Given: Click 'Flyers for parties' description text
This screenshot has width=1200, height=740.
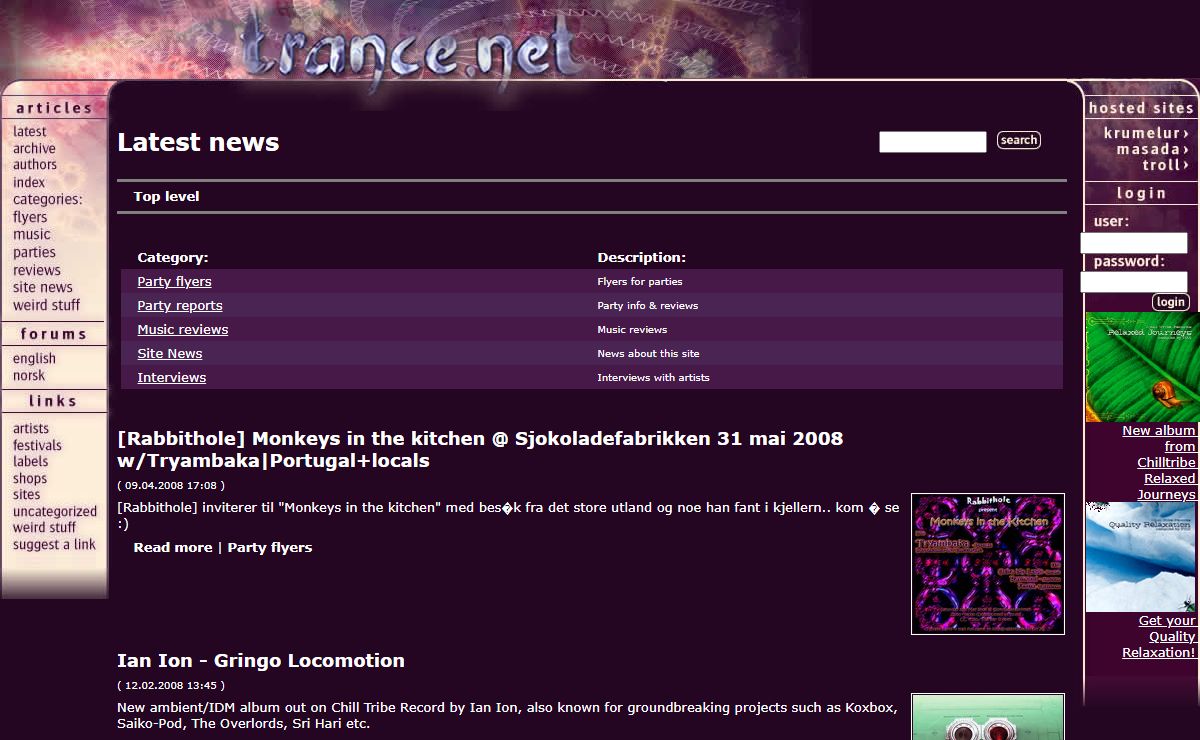Looking at the screenshot, I should [x=640, y=282].
